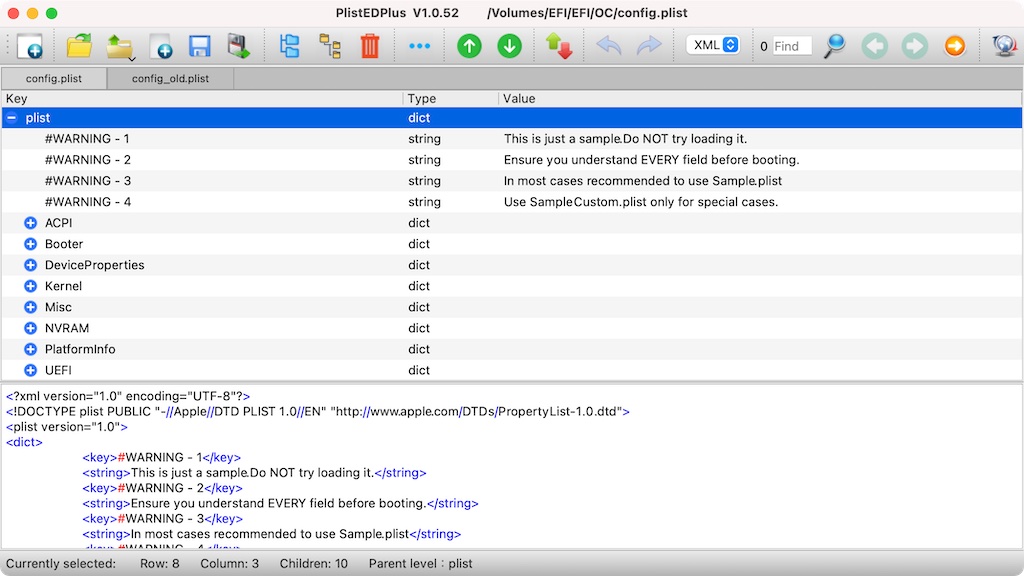Click the green-and-red sort arrows icon
This screenshot has width=1024, height=576.
[x=559, y=46]
